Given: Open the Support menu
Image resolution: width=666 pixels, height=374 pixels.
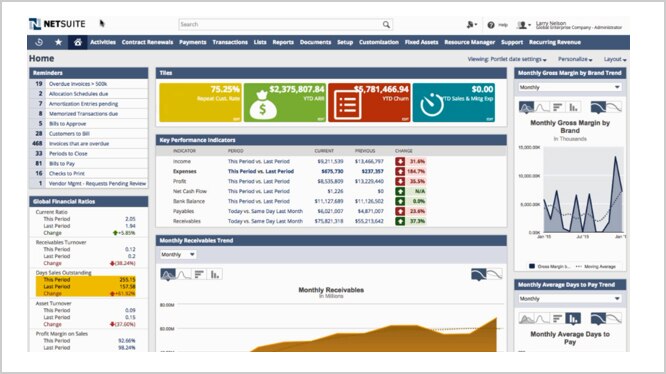Looking at the screenshot, I should click(x=512, y=42).
